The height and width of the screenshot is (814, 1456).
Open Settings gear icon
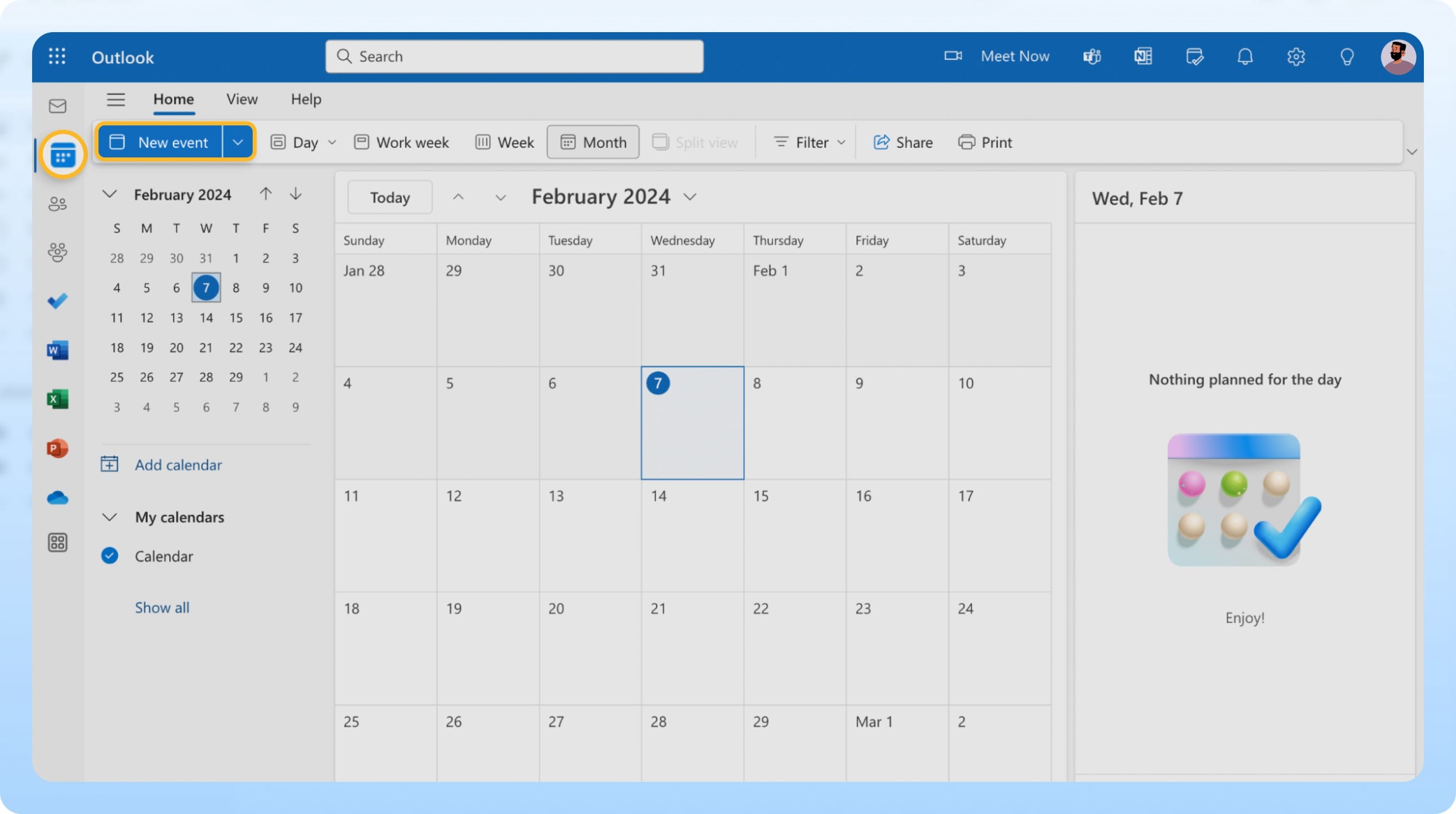pyautogui.click(x=1296, y=57)
